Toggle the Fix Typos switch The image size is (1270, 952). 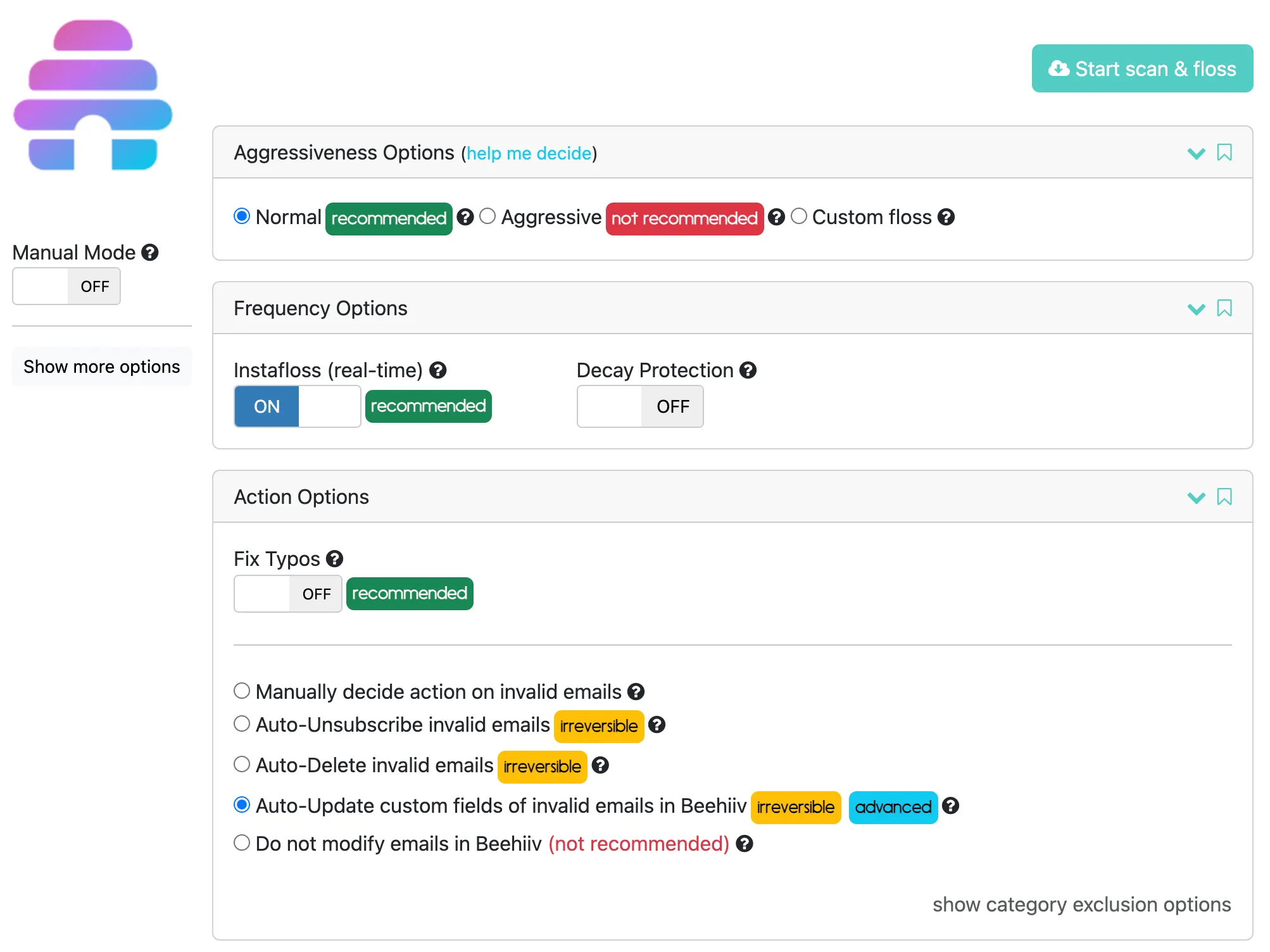point(288,594)
